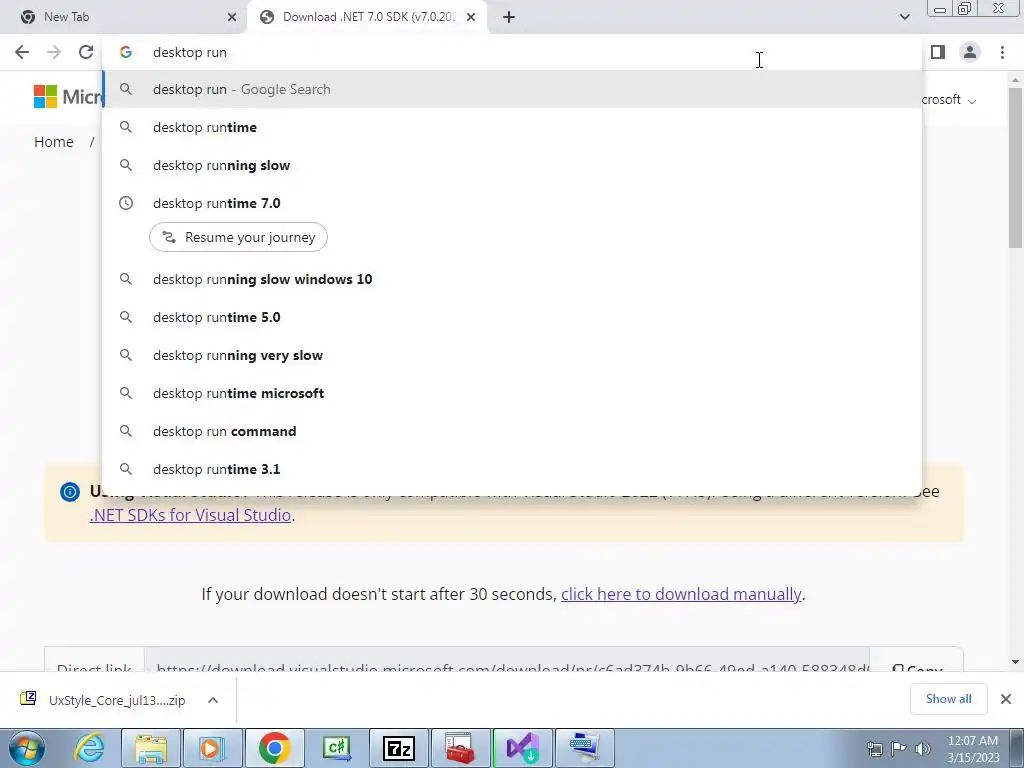The image size is (1024, 768).
Task: Click the page vertical scrollbar thumb
Action: pyautogui.click(x=1015, y=168)
